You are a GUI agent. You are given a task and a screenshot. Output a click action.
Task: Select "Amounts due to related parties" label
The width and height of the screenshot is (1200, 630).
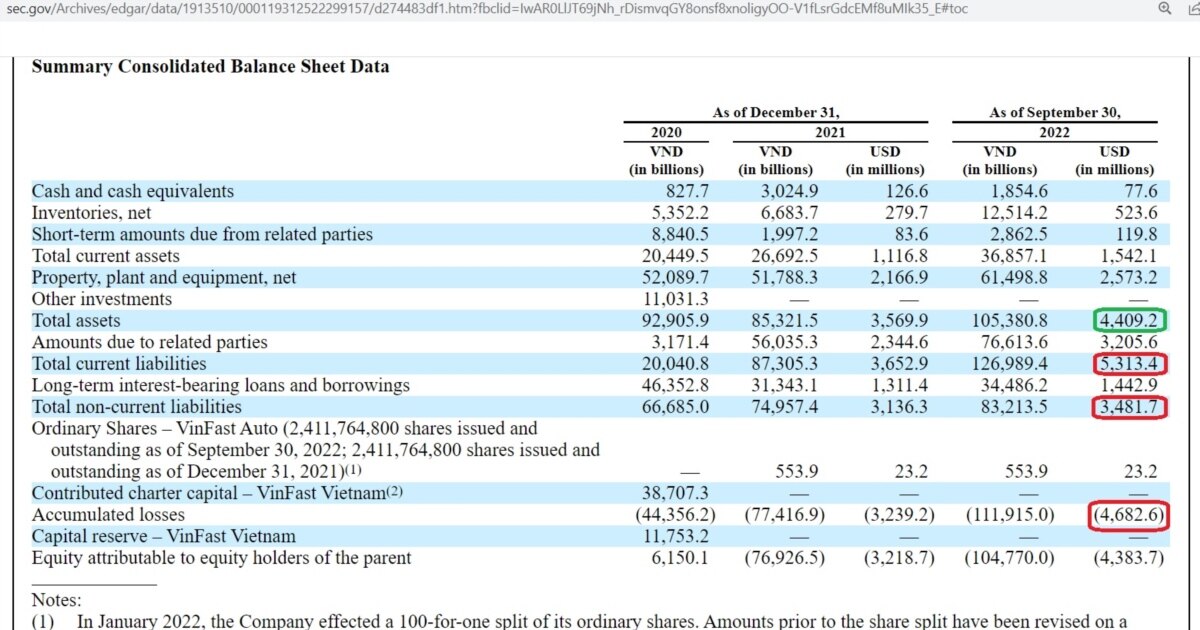tap(150, 342)
